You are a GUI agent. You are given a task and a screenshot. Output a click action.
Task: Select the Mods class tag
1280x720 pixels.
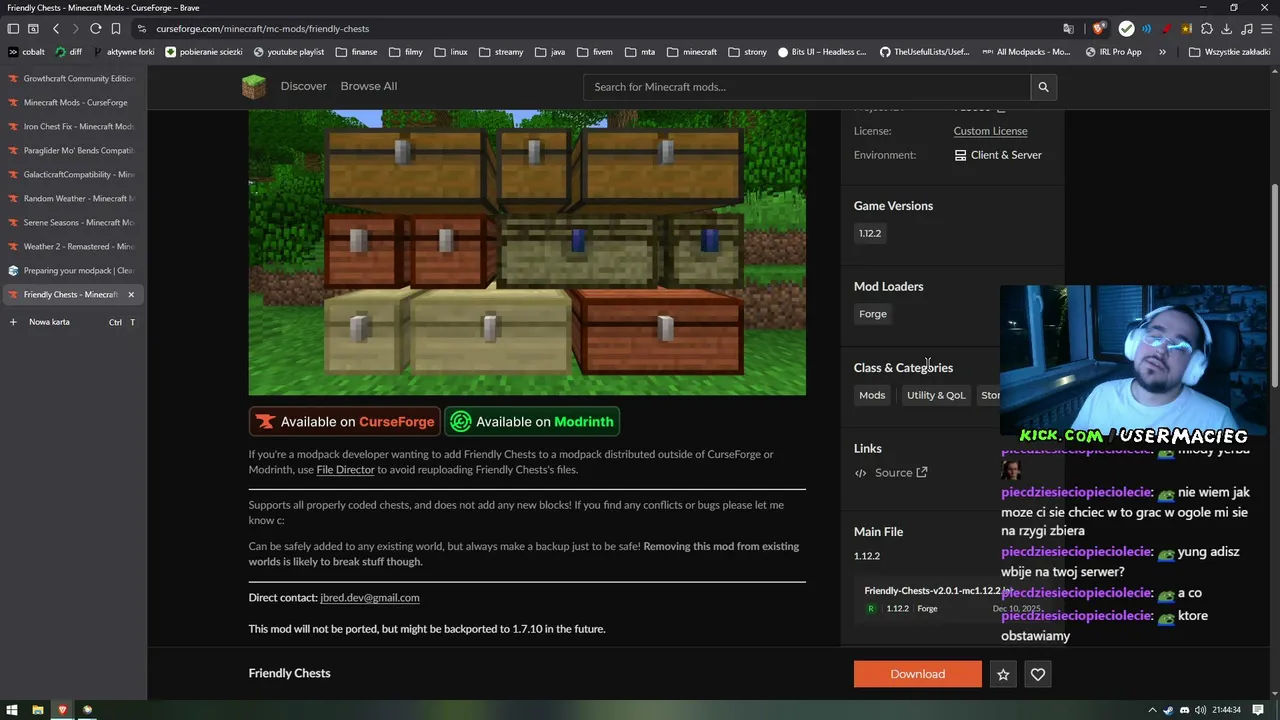click(x=872, y=395)
